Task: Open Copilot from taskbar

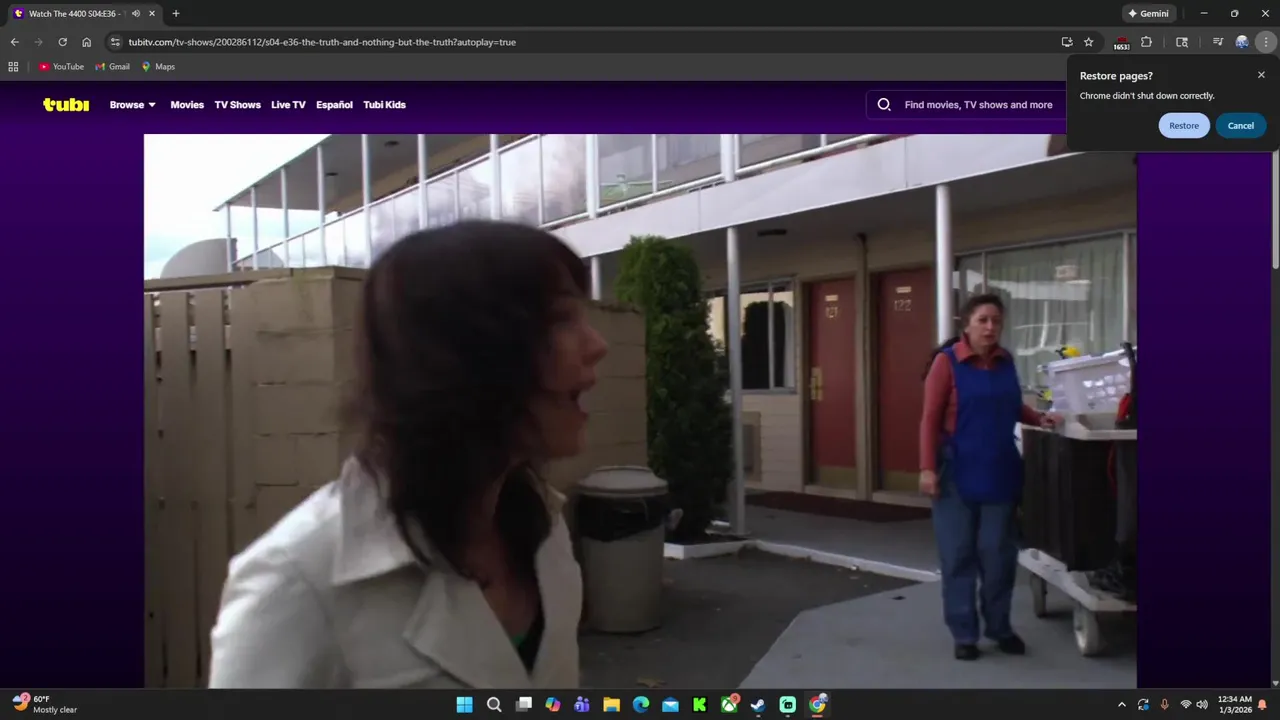Action: coord(553,704)
